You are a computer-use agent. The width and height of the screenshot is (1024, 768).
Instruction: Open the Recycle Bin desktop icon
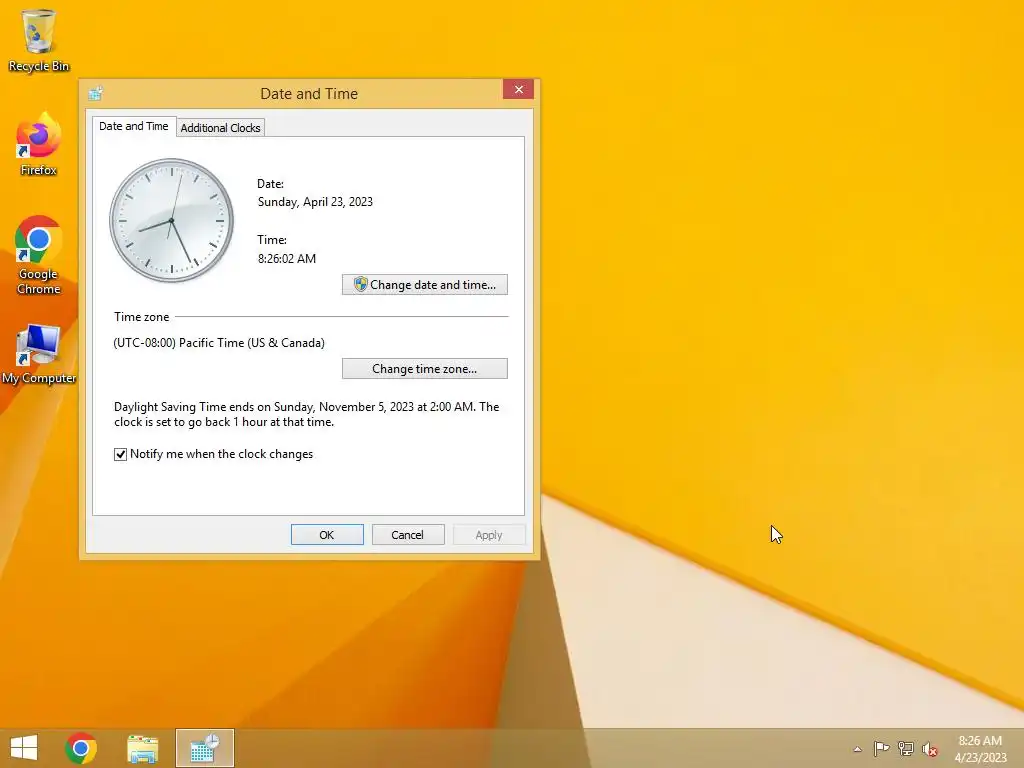pyautogui.click(x=39, y=40)
